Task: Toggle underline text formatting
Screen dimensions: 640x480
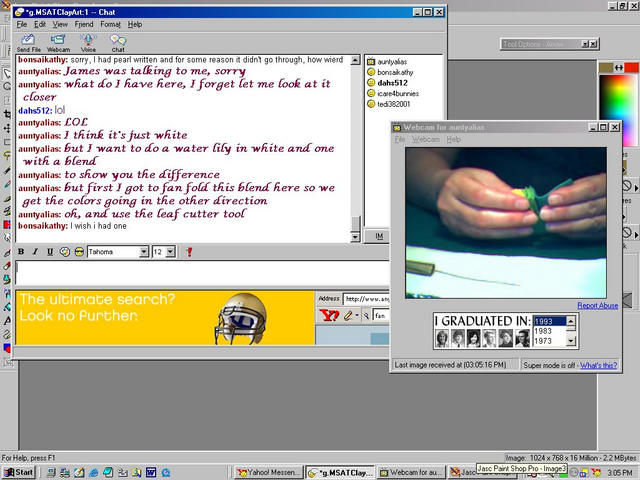Action: (50, 252)
